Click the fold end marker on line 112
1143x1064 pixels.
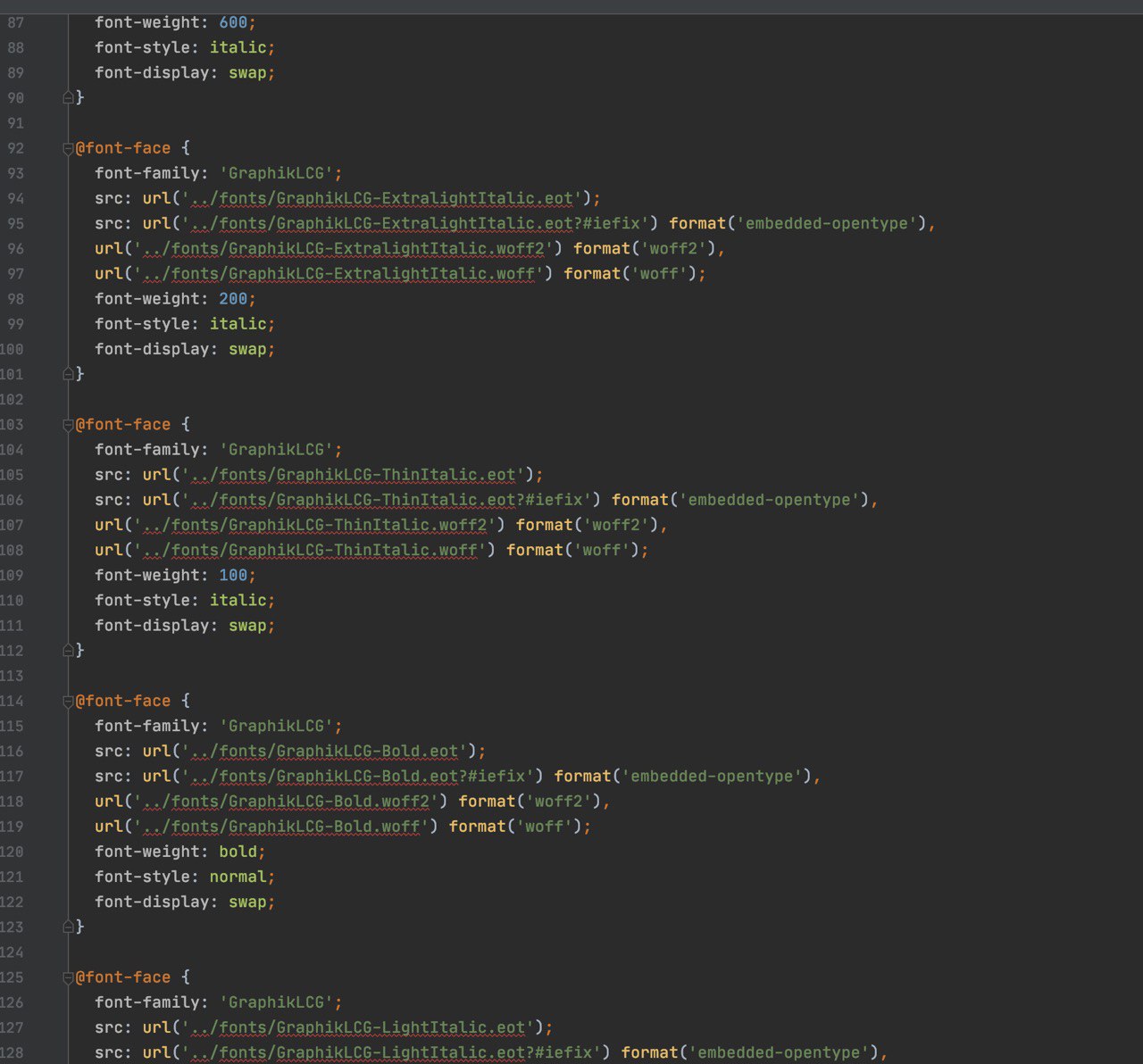69,651
